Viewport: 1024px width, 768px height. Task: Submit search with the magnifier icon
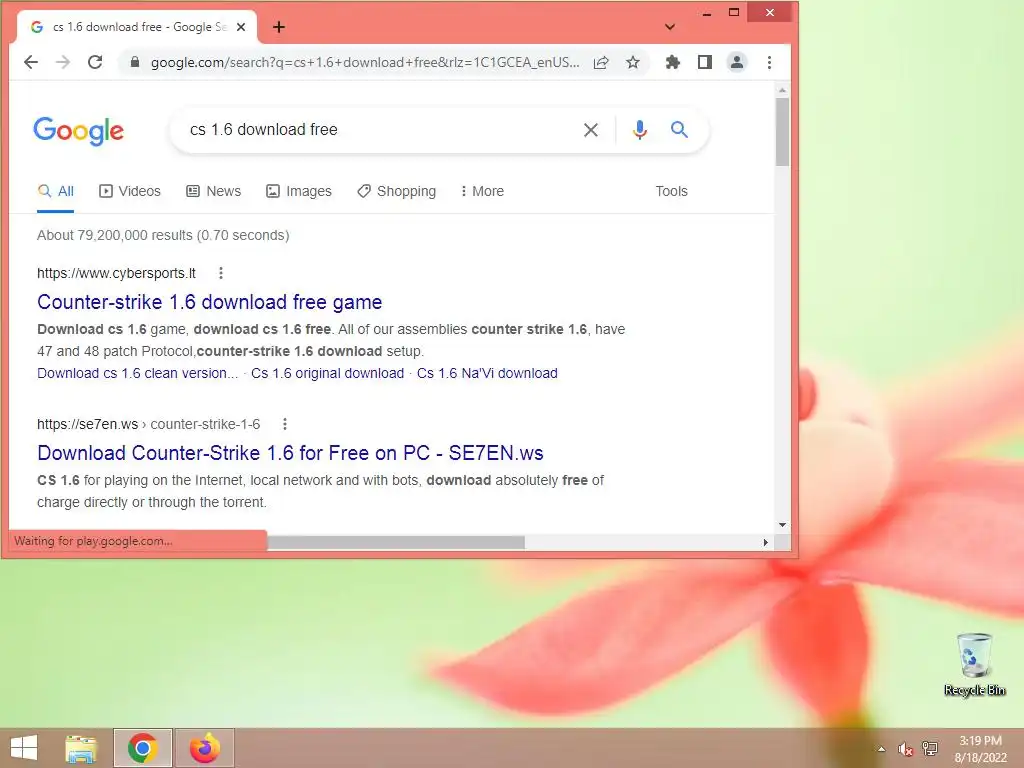tap(679, 129)
